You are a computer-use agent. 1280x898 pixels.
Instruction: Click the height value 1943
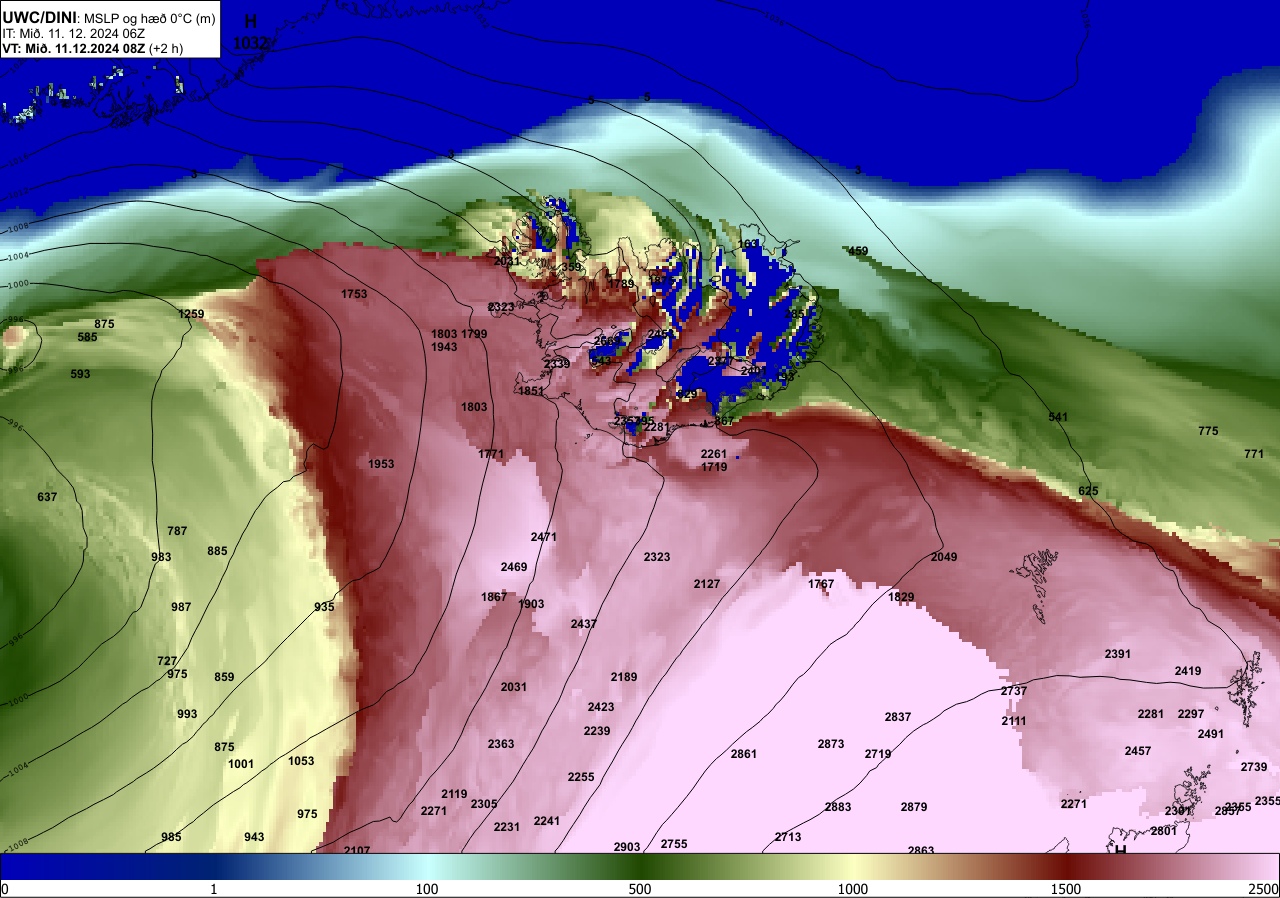pos(444,347)
